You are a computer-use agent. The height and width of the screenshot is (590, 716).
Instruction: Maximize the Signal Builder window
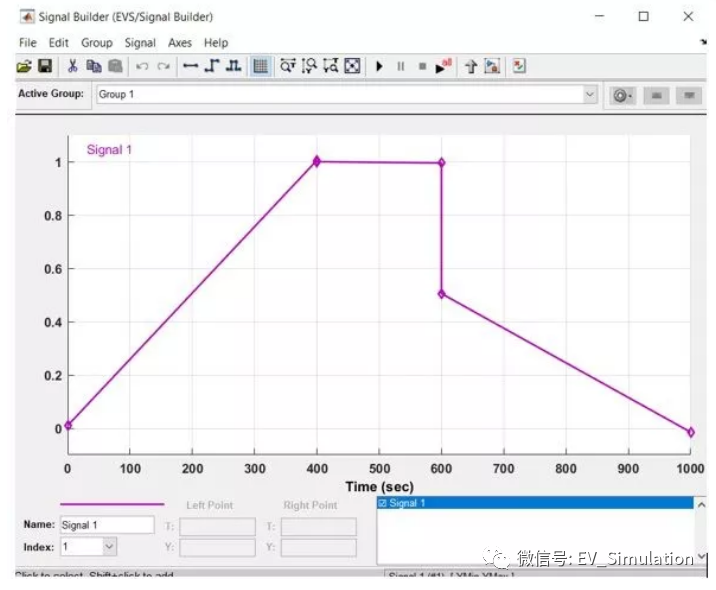point(643,16)
